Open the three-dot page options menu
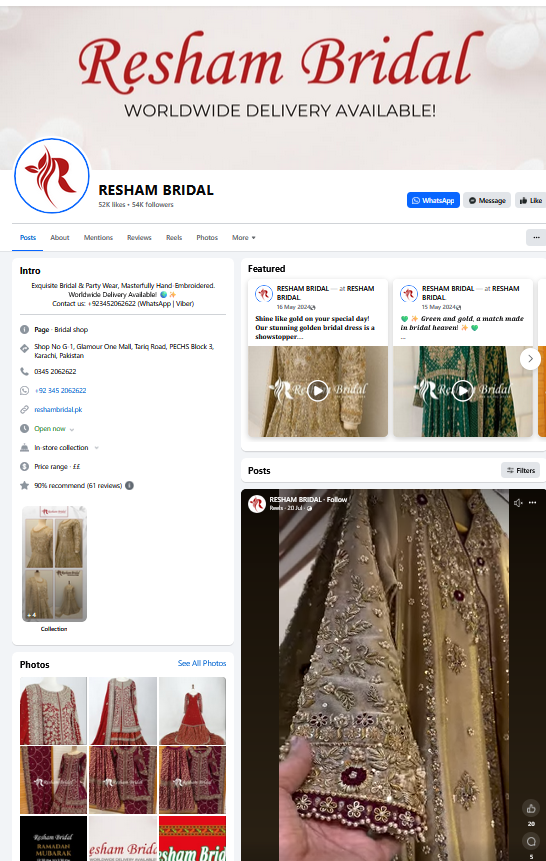546x861 pixels. (x=536, y=237)
